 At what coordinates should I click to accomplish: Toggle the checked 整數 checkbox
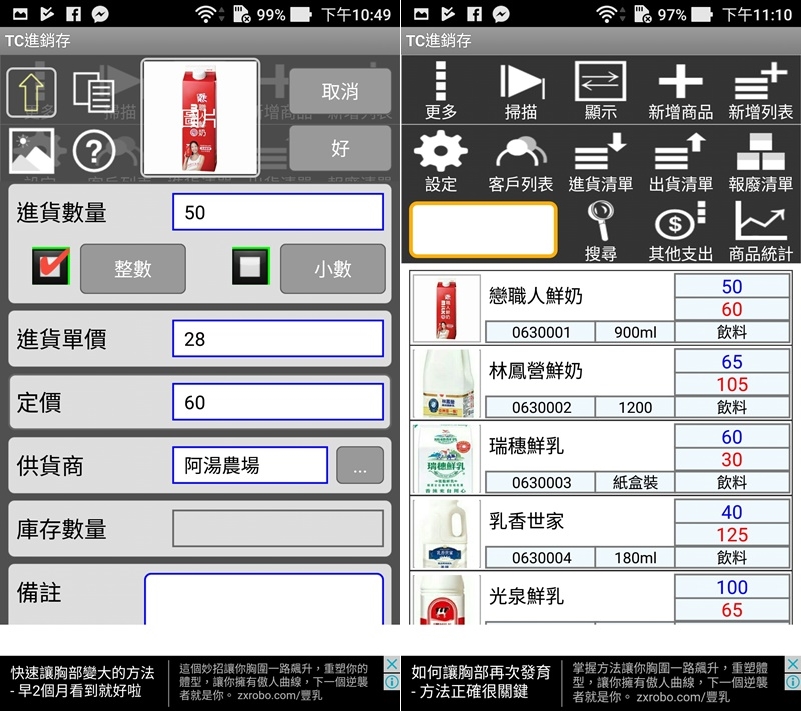pos(51,266)
